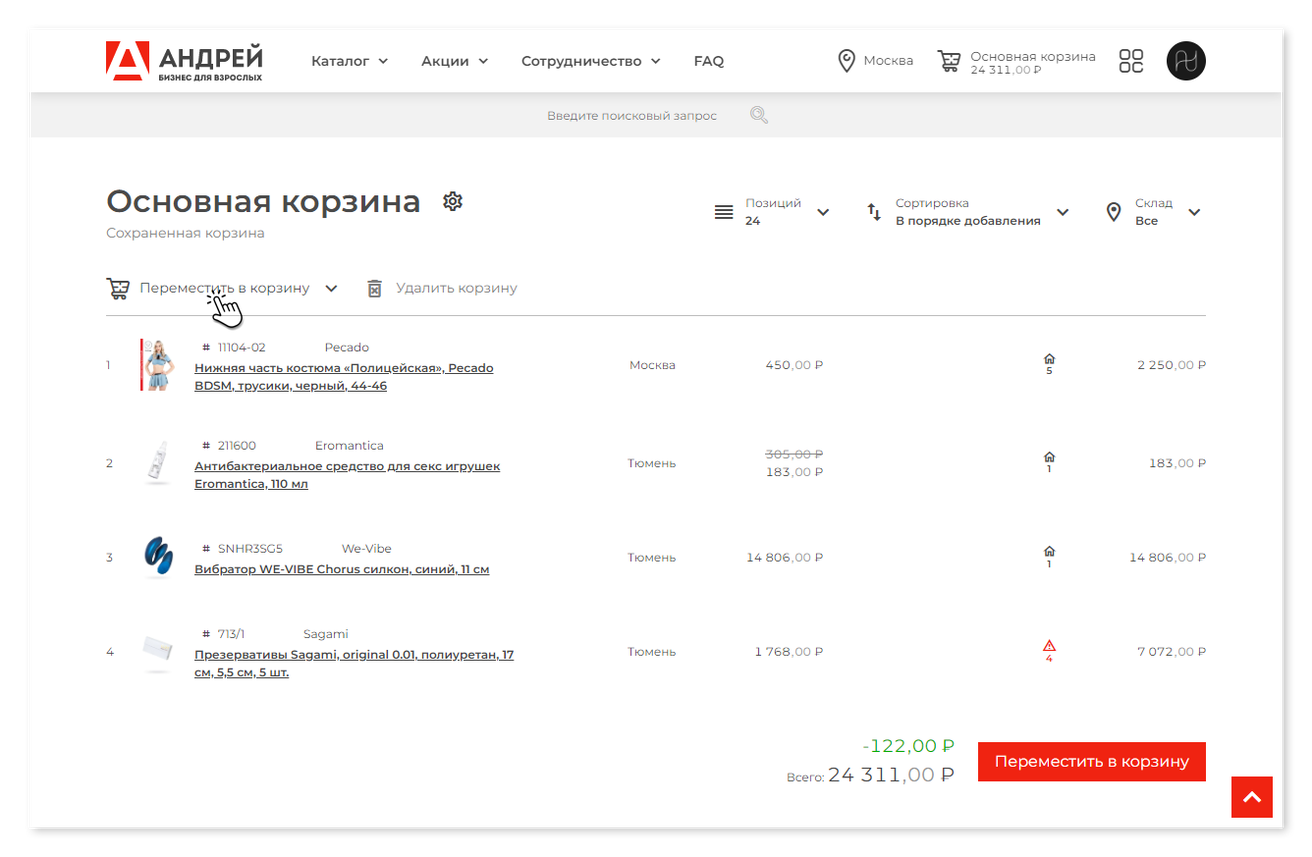Open thumbnail of Pecado costume item
1312x857 pixels.
(x=158, y=365)
